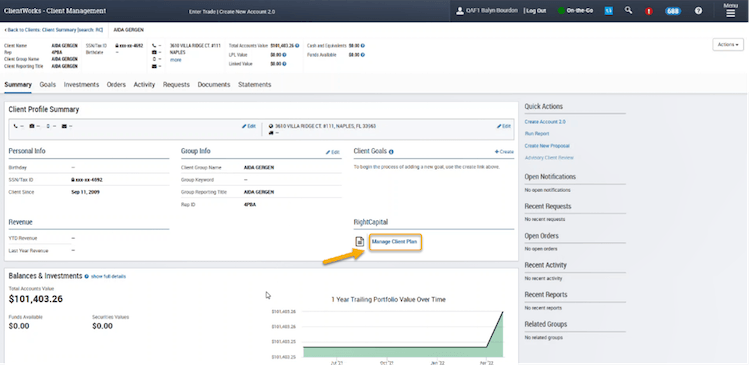Screen dimensions: 750x366
Task: Switch to the Summary tab
Action: tap(18, 84)
